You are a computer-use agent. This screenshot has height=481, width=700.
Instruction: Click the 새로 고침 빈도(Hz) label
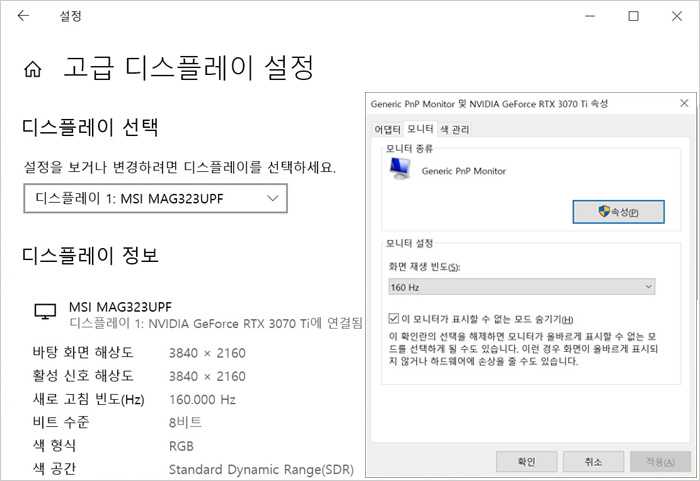click(88, 399)
